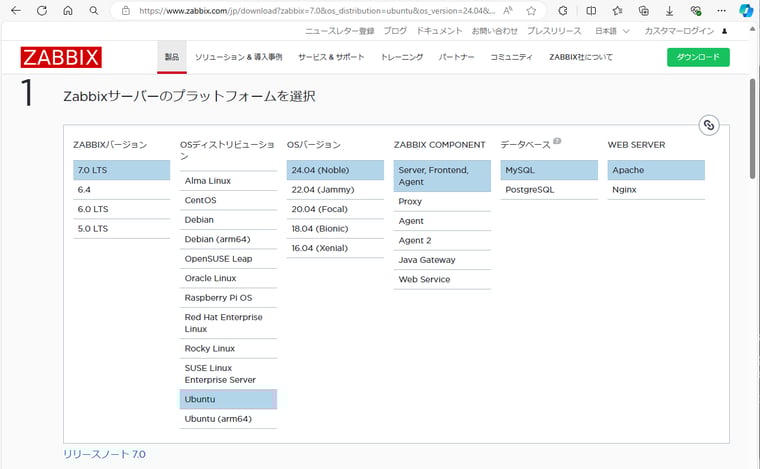Choose Red Hat Enterprise Linux distribution

point(228,323)
